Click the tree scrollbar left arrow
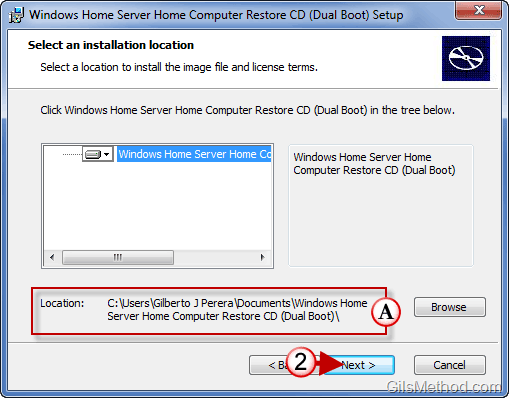The image size is (509, 398). pyautogui.click(x=52, y=257)
